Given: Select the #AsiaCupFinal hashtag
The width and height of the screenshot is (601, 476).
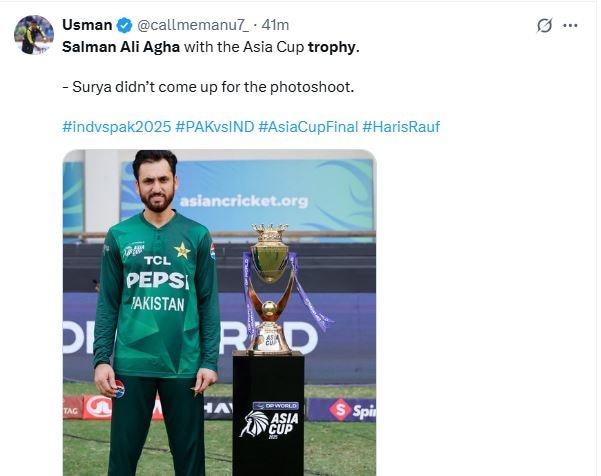Looking at the screenshot, I should [309, 127].
